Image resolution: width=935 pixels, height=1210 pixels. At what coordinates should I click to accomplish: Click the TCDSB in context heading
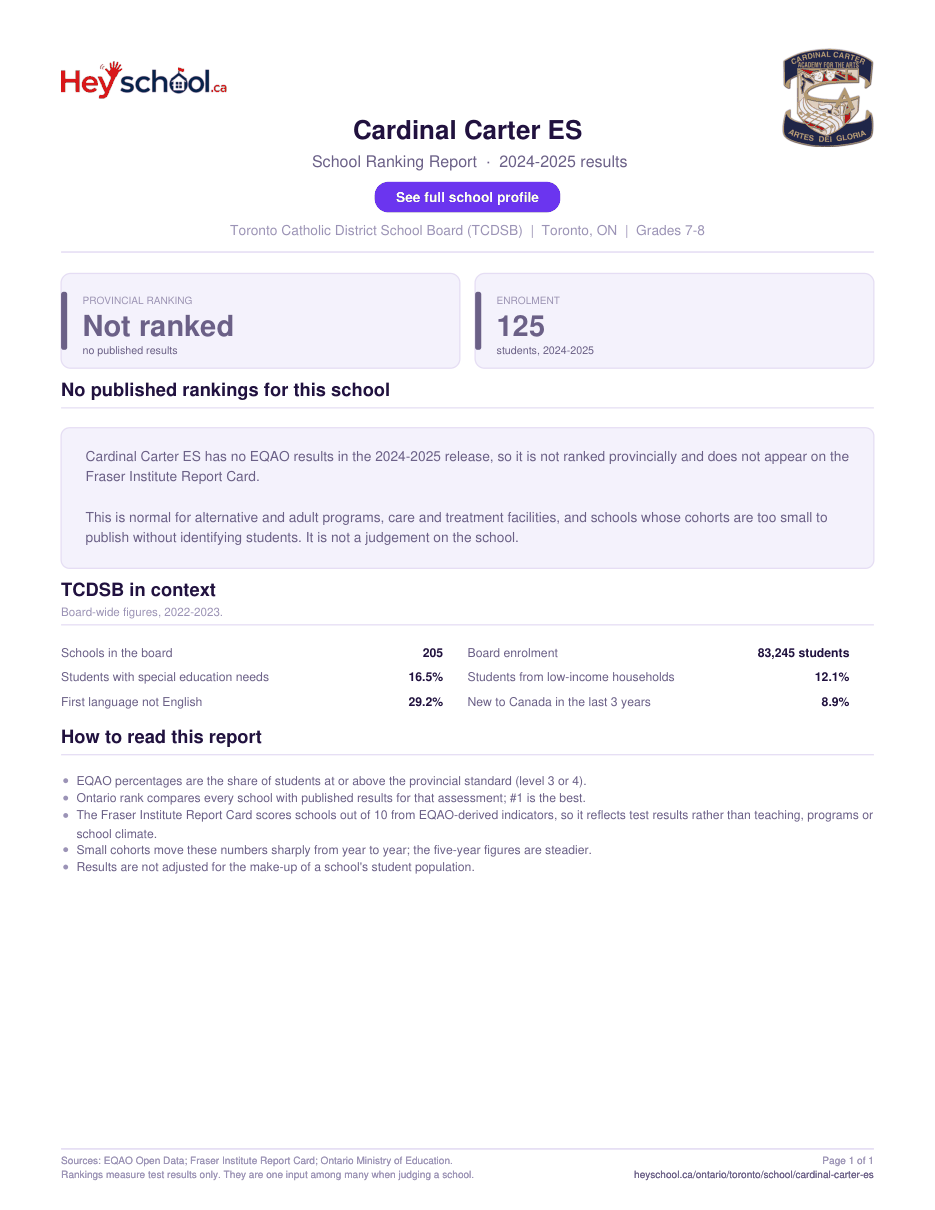coord(138,590)
